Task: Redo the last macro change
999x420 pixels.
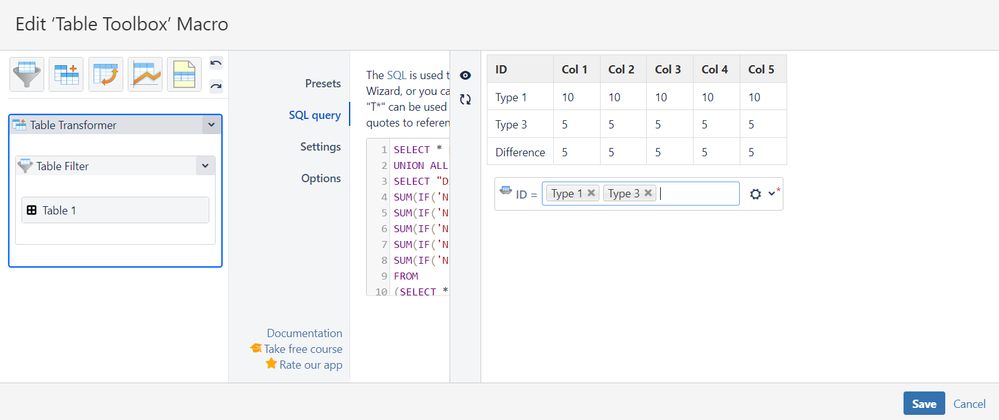Action: pyautogui.click(x=216, y=86)
